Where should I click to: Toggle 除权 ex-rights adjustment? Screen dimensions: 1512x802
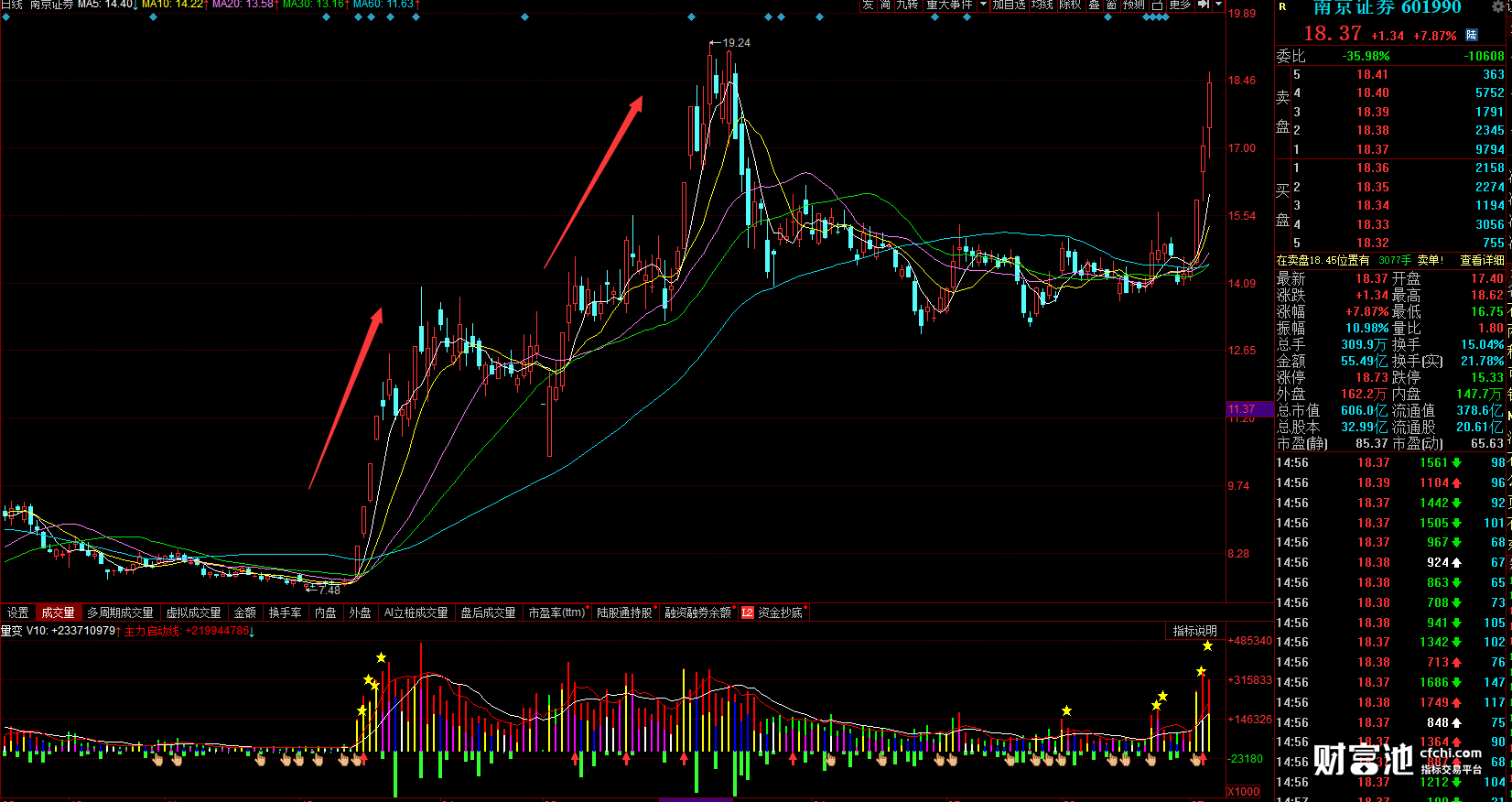tap(1070, 5)
